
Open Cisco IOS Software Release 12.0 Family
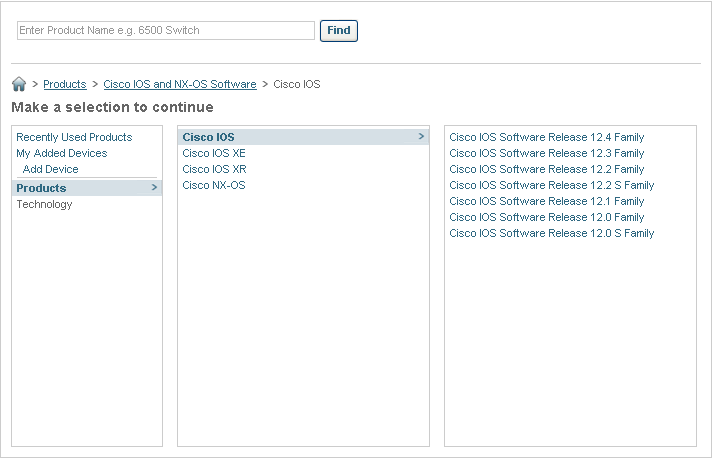[546, 217]
